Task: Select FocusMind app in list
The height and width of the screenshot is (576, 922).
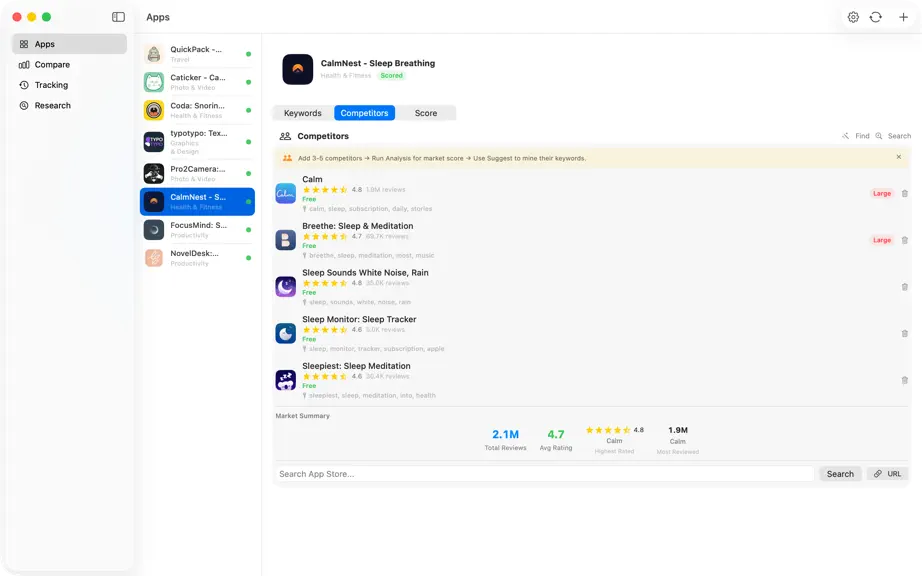Action: click(x=198, y=230)
